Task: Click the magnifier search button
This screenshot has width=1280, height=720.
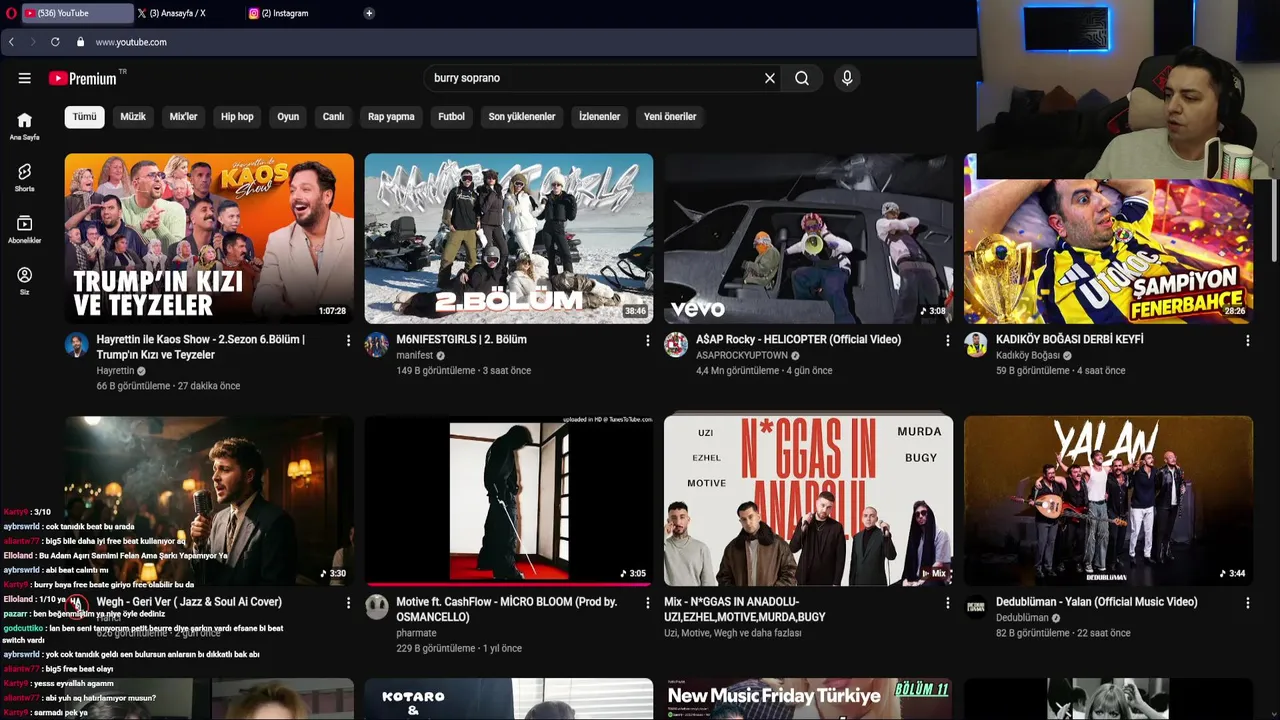Action: click(802, 78)
